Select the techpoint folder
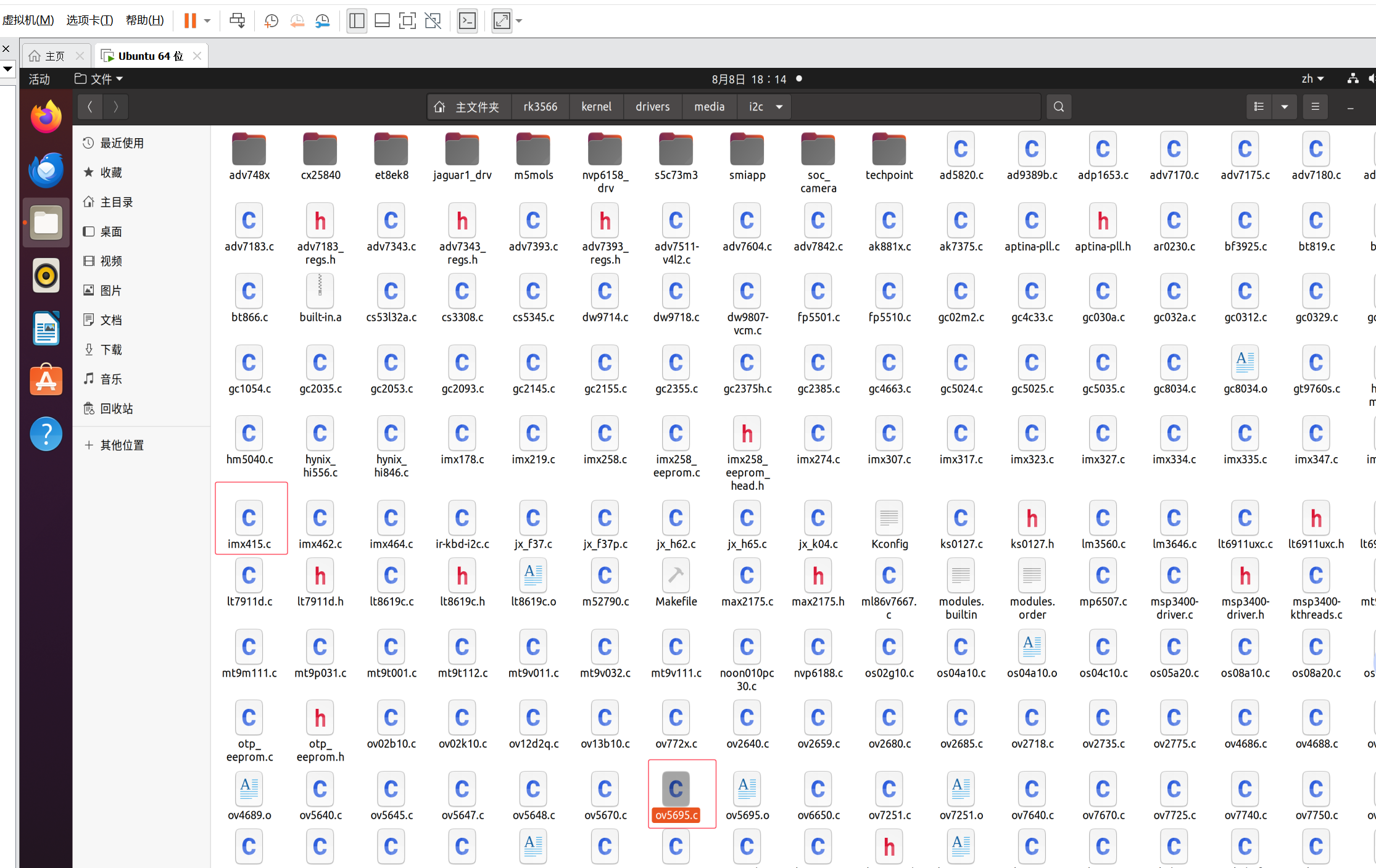Screen dimensions: 1376x868 coord(889,157)
